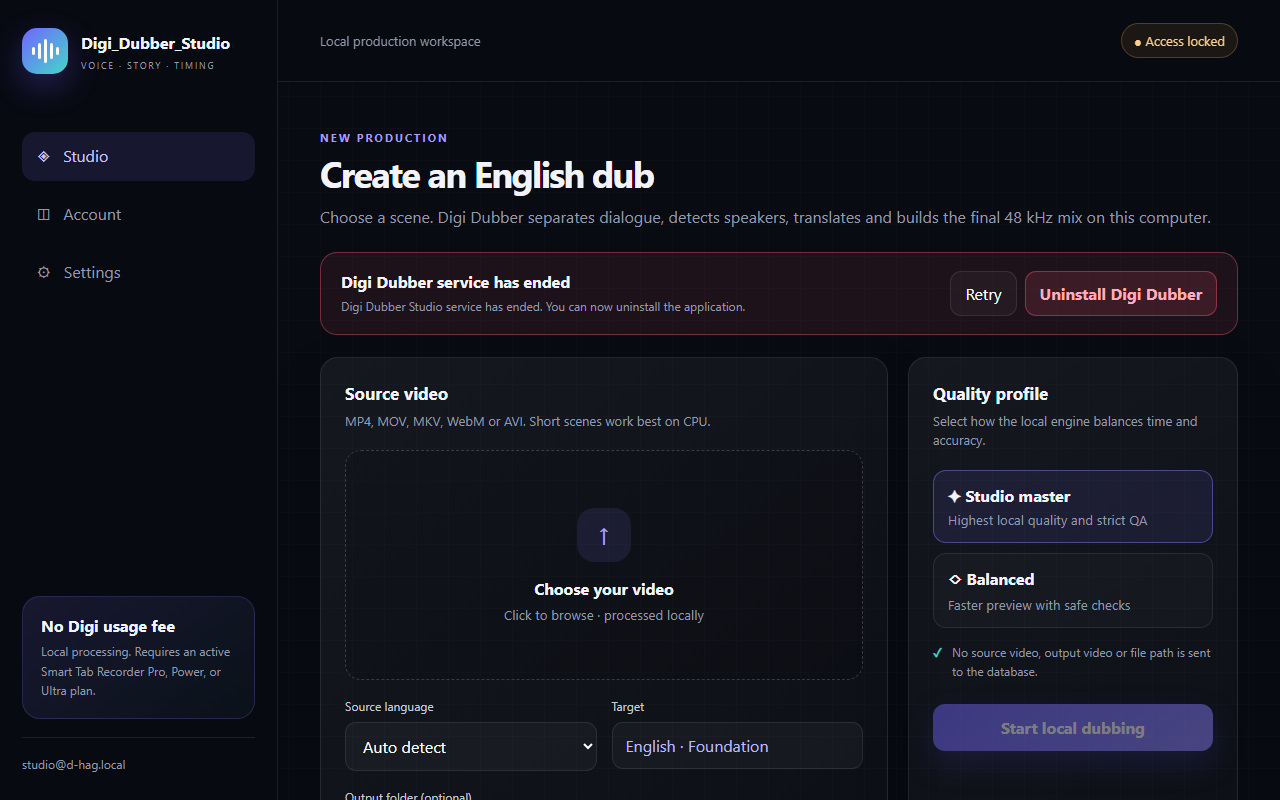Image resolution: width=1280 pixels, height=800 pixels.
Task: Open the Studio section in sidebar
Action: 138,156
